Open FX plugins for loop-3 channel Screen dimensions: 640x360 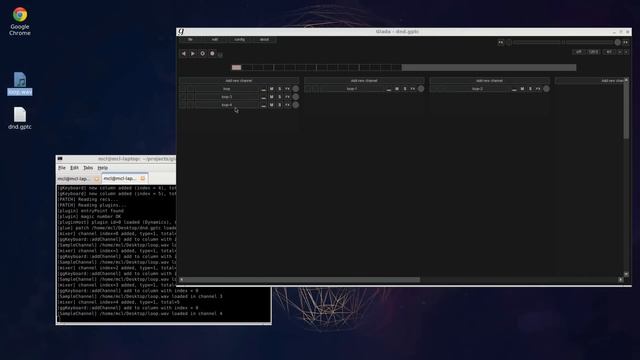coord(287,97)
